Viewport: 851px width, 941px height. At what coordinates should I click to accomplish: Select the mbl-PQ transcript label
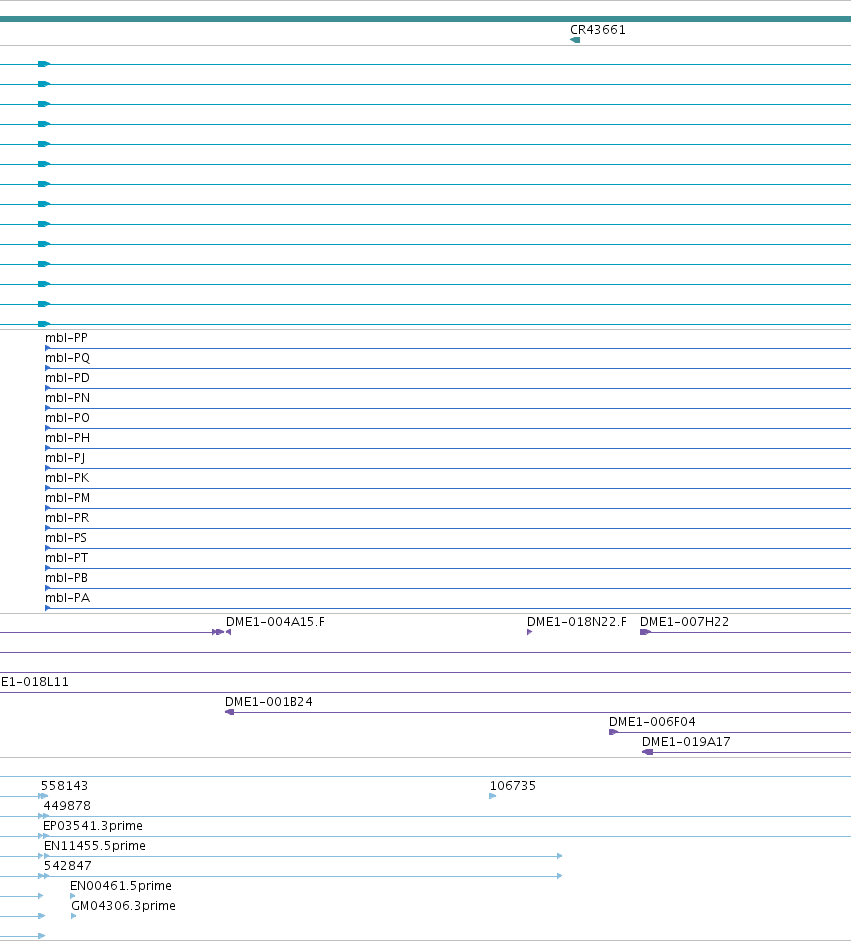(67, 358)
